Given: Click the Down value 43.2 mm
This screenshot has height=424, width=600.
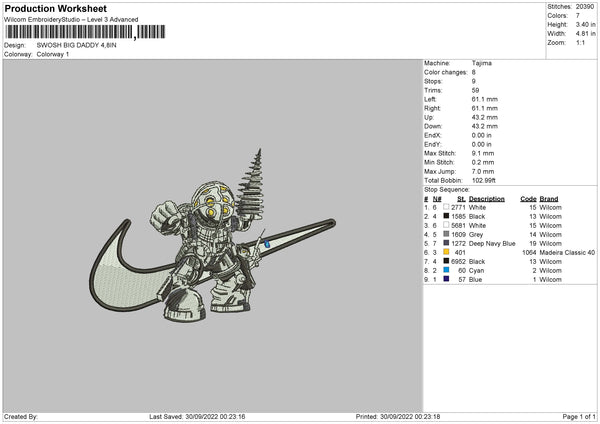Looking at the screenshot, I should [484, 126].
